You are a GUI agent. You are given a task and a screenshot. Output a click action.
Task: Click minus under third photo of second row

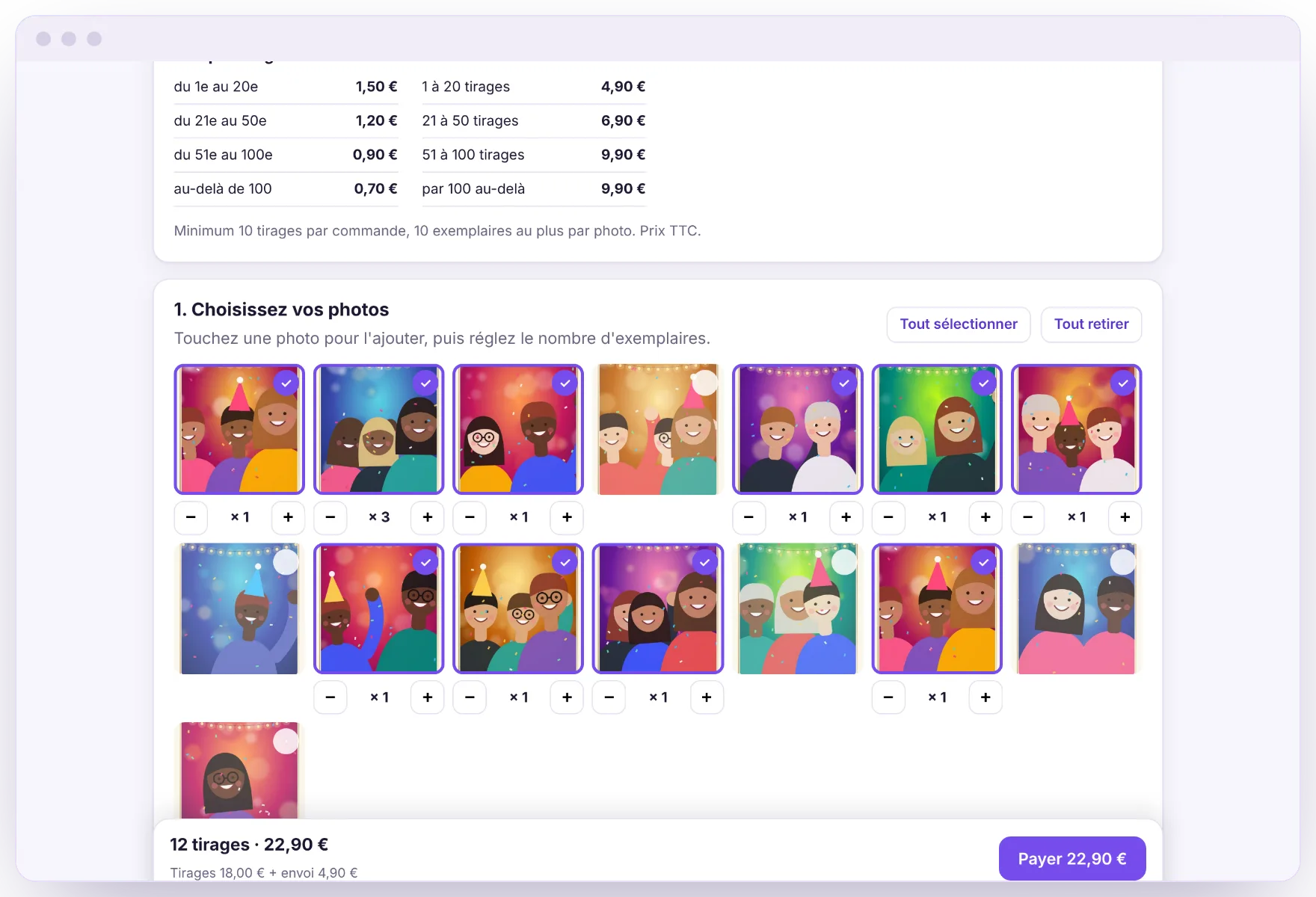[470, 697]
